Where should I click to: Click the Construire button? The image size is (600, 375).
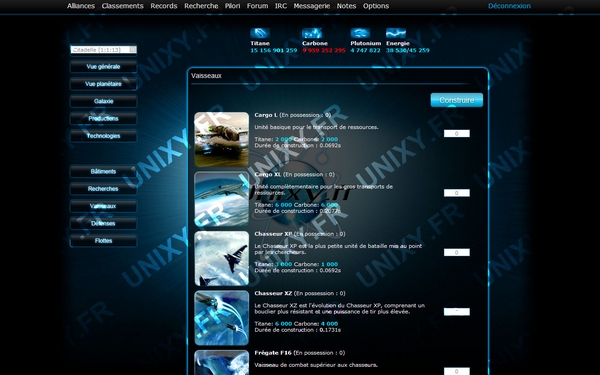[457, 100]
